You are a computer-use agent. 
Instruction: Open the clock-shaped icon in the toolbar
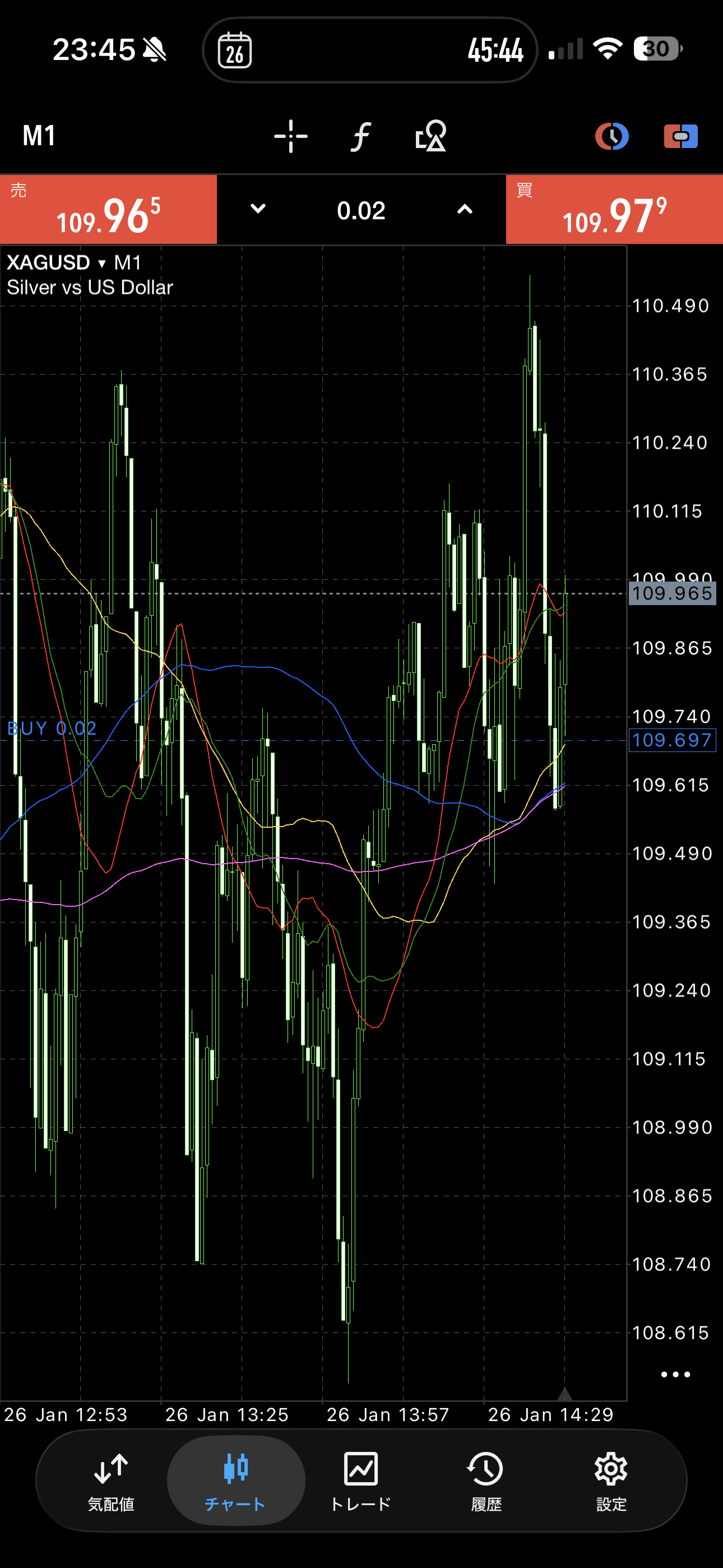coord(611,136)
